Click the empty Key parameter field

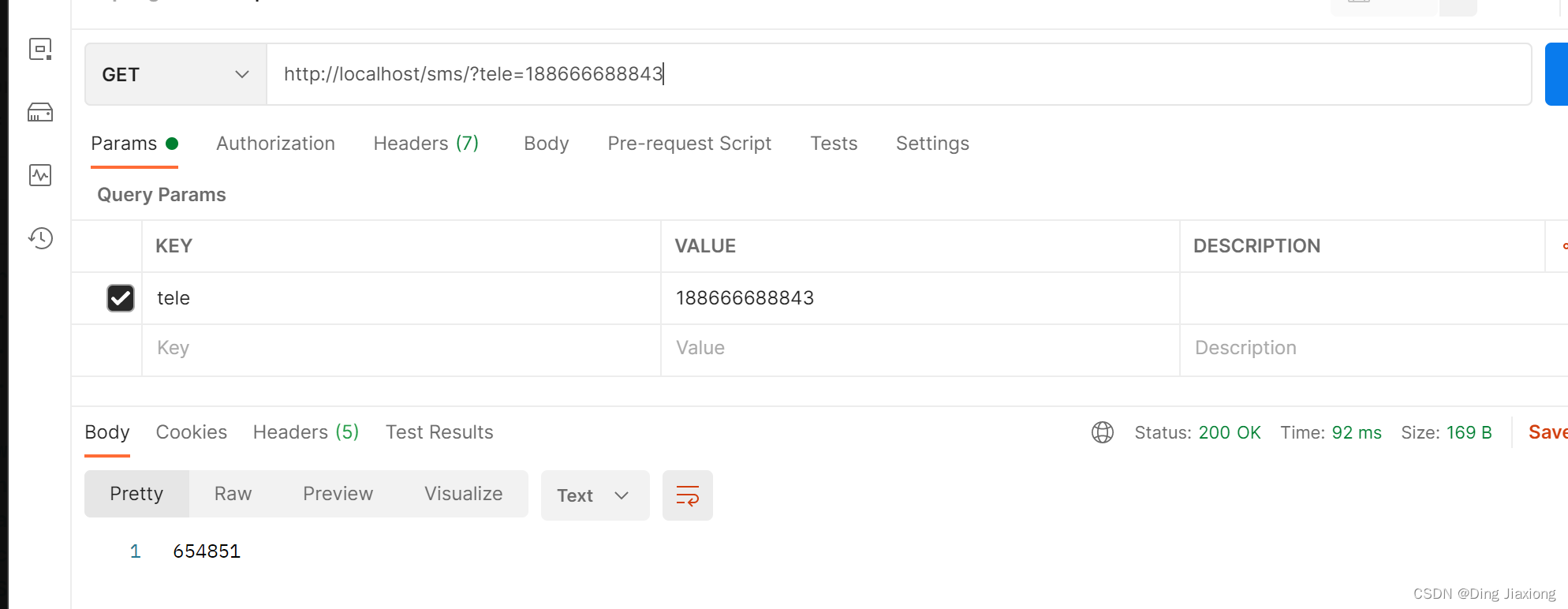coord(401,348)
